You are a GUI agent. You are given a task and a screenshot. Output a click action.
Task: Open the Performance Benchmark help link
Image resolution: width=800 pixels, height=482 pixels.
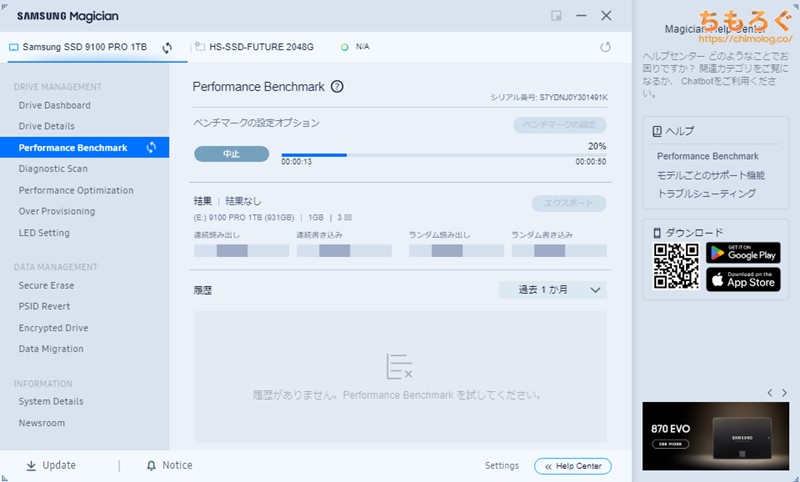[708, 156]
